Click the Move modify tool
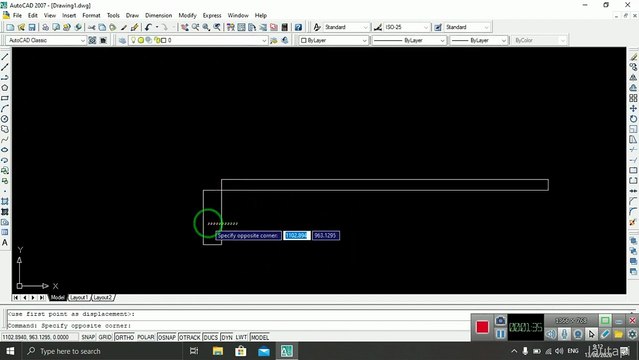 point(633,108)
